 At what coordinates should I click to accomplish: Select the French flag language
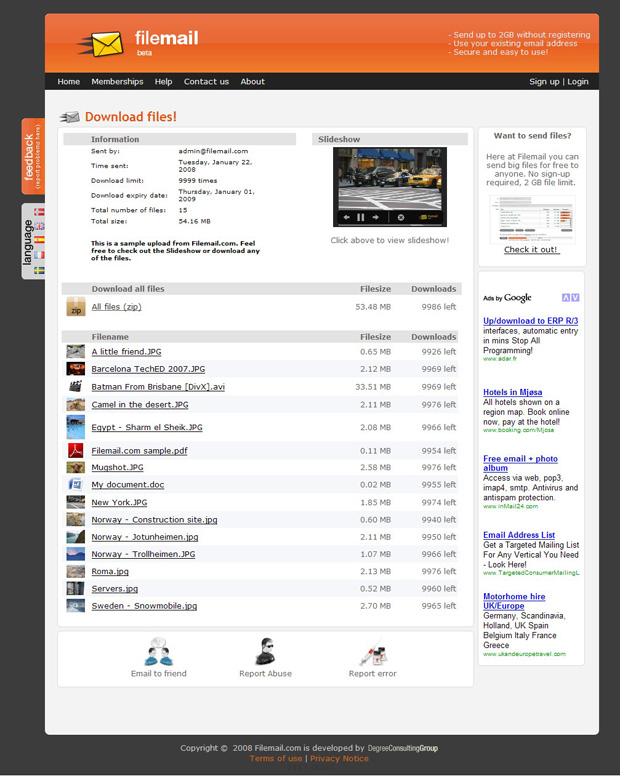coord(39,255)
